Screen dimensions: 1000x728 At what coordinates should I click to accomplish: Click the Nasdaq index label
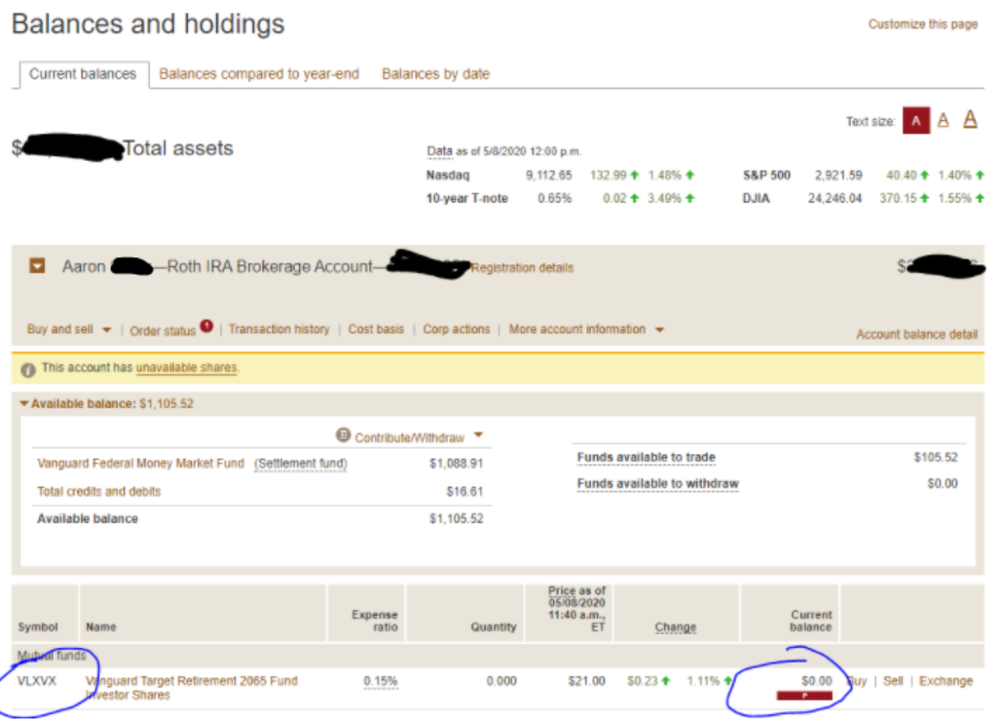coord(448,175)
